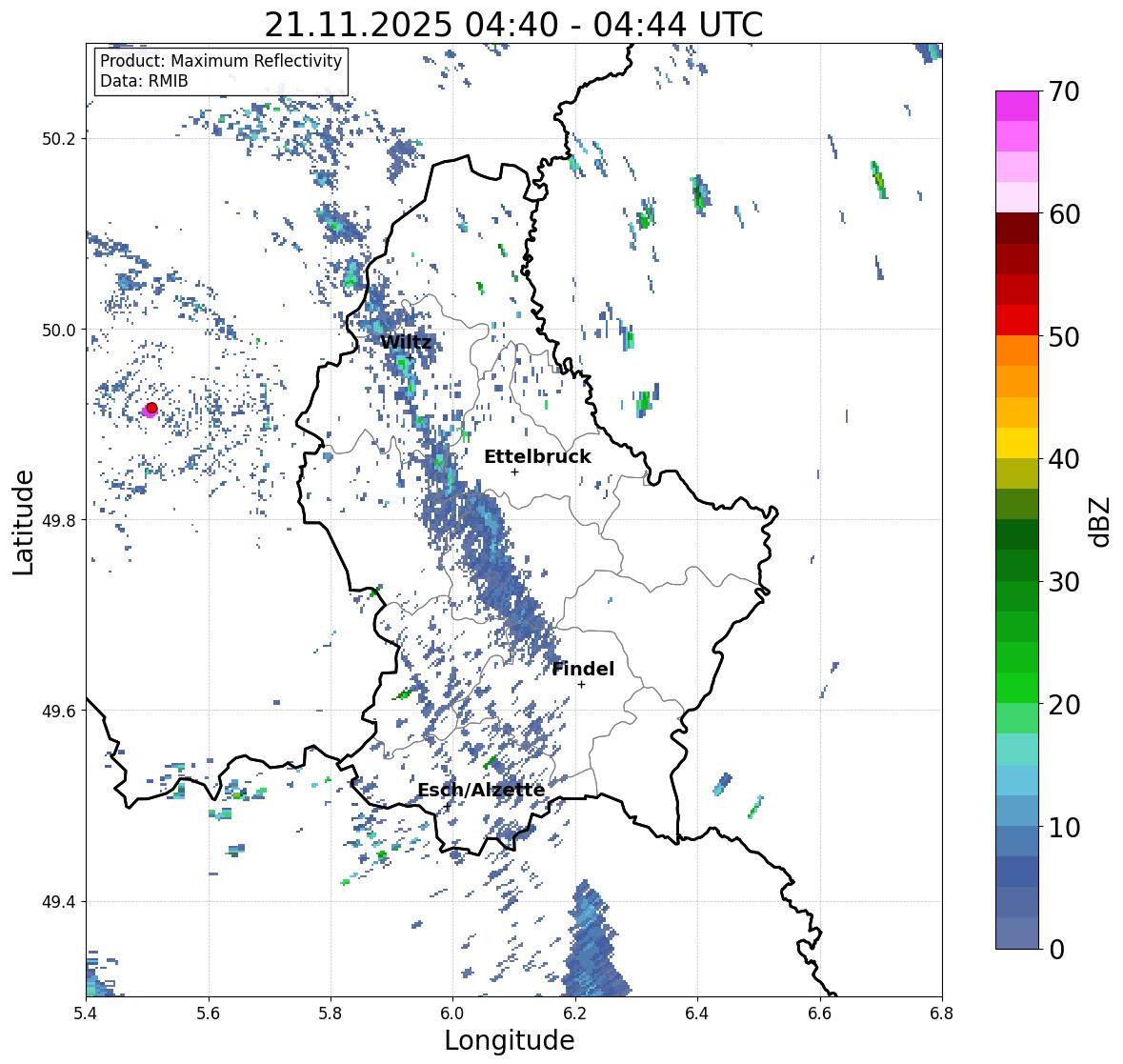This screenshot has height=1064, width=1123.
Task: Click the Findel location label
Action: pyautogui.click(x=583, y=669)
